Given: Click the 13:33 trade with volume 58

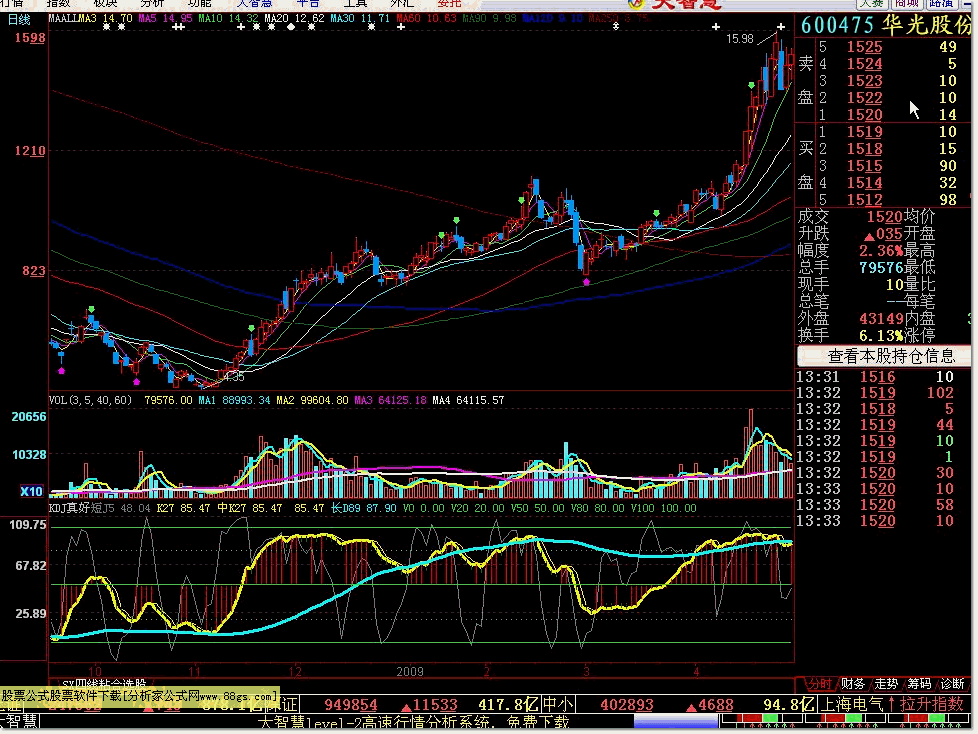Looking at the screenshot, I should tap(876, 505).
